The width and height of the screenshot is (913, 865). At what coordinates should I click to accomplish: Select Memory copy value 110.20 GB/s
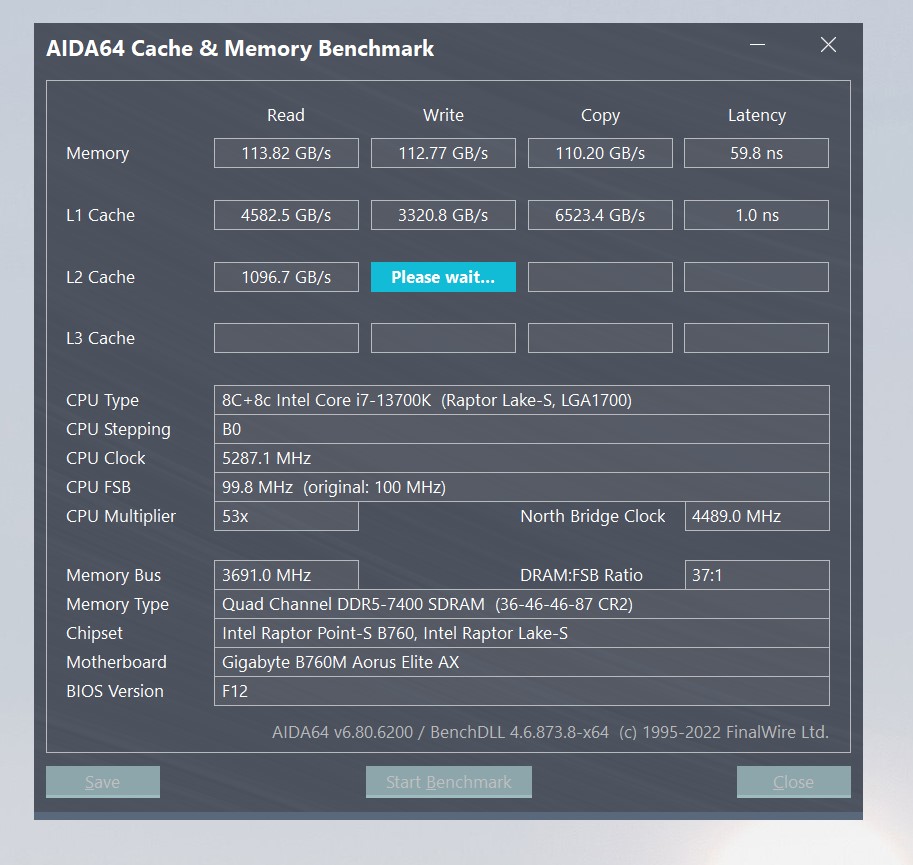(600, 153)
